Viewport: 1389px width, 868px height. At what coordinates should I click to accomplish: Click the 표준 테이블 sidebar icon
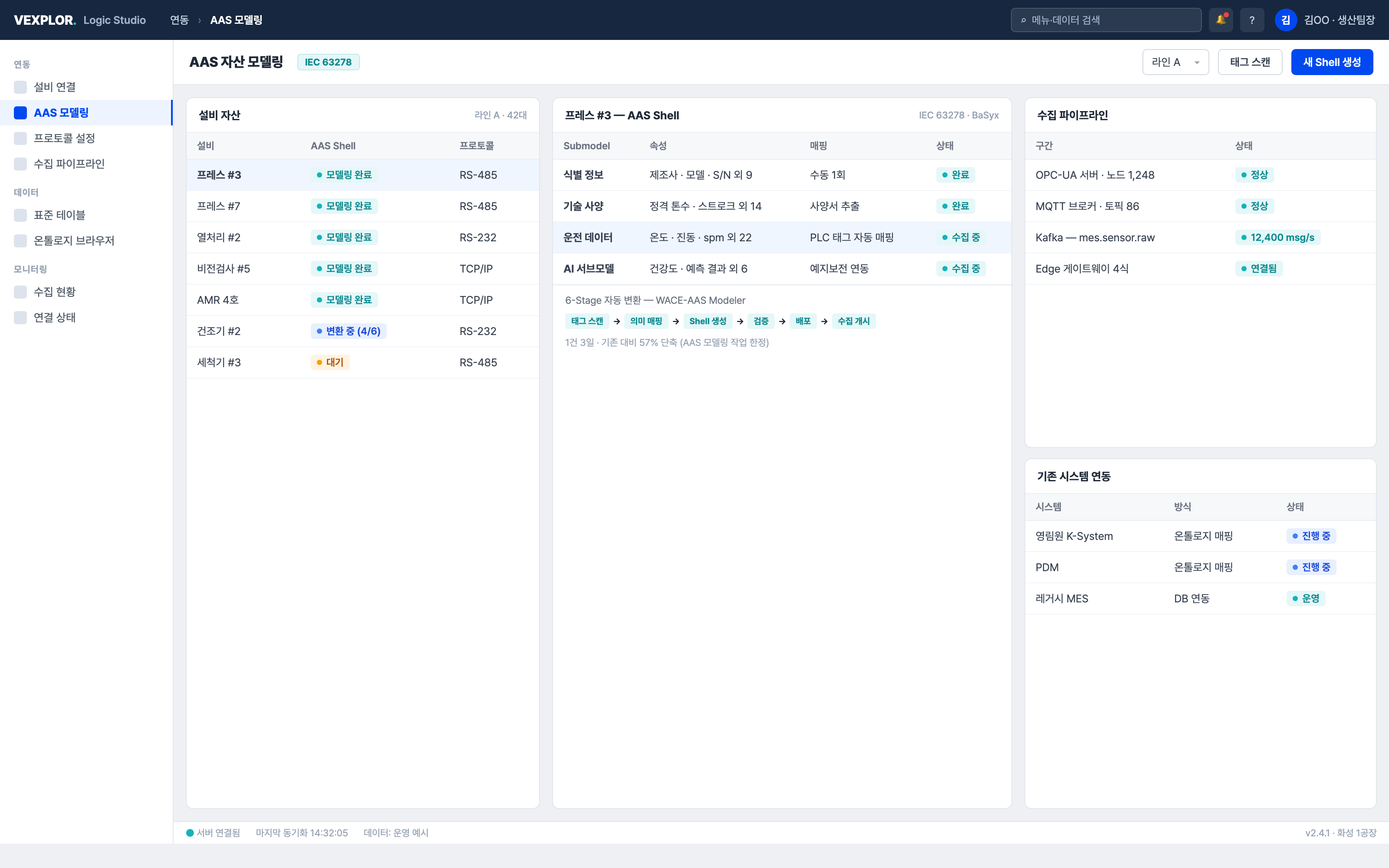pos(21,215)
